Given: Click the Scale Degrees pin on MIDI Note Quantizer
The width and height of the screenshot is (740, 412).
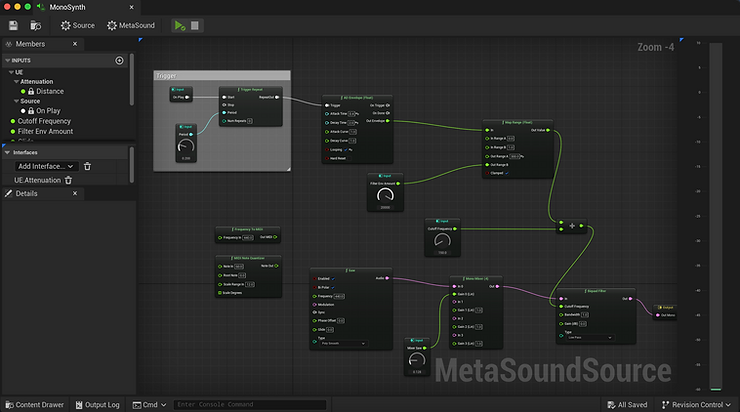Looking at the screenshot, I should (x=220, y=293).
